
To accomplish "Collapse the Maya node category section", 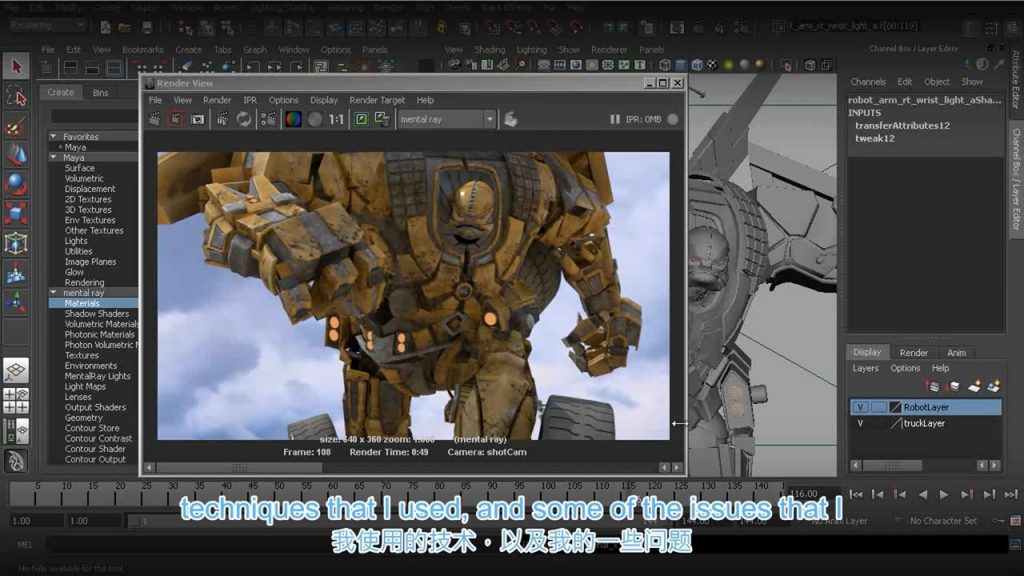I will [54, 157].
